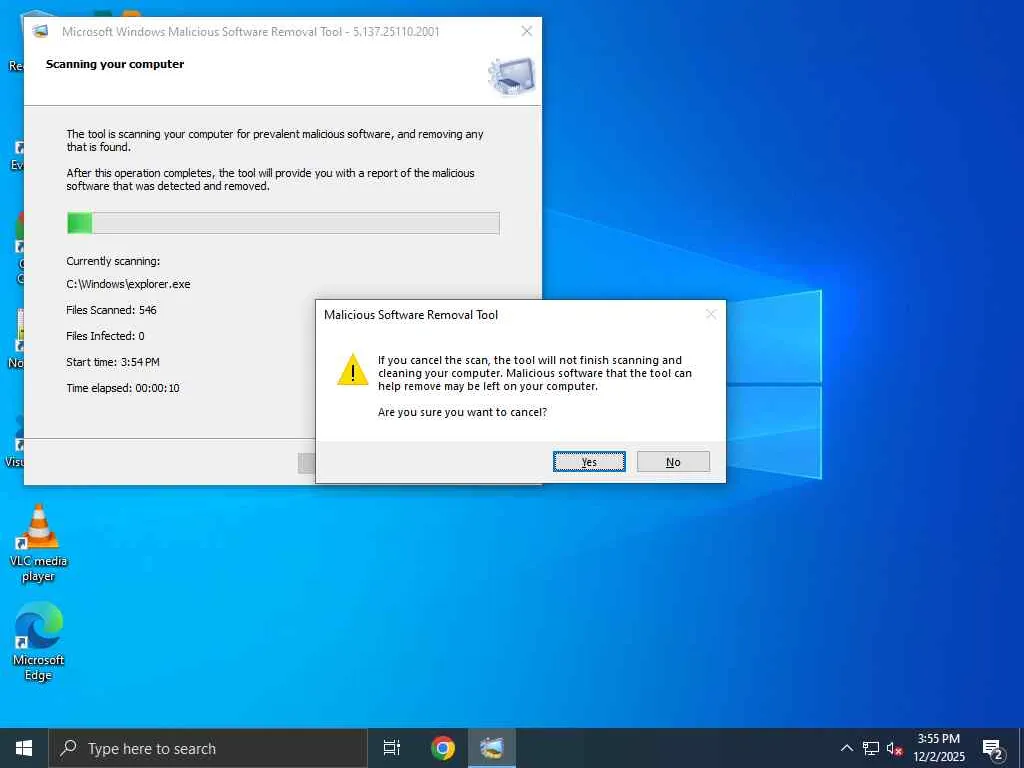The width and height of the screenshot is (1024, 768).
Task: Show hidden system tray icons
Action: 846,748
